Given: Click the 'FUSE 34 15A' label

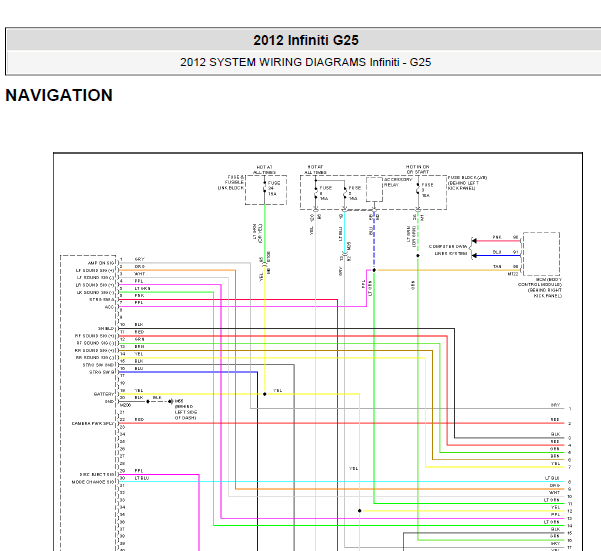Looking at the screenshot, I should [274, 189].
